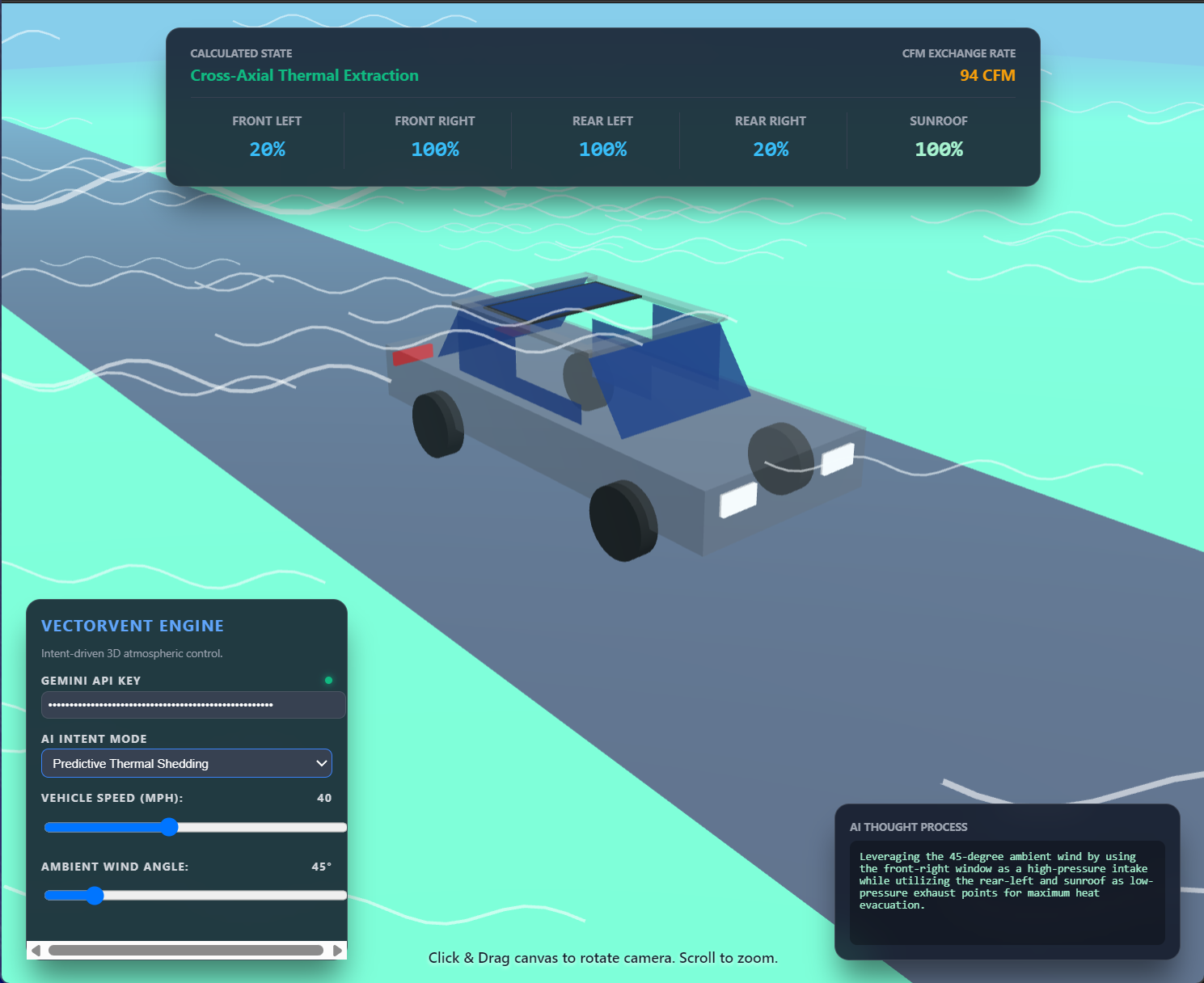Image resolution: width=1204 pixels, height=983 pixels.
Task: Click the "AMBIENT WIND ANGLE:" label
Action: point(115,867)
